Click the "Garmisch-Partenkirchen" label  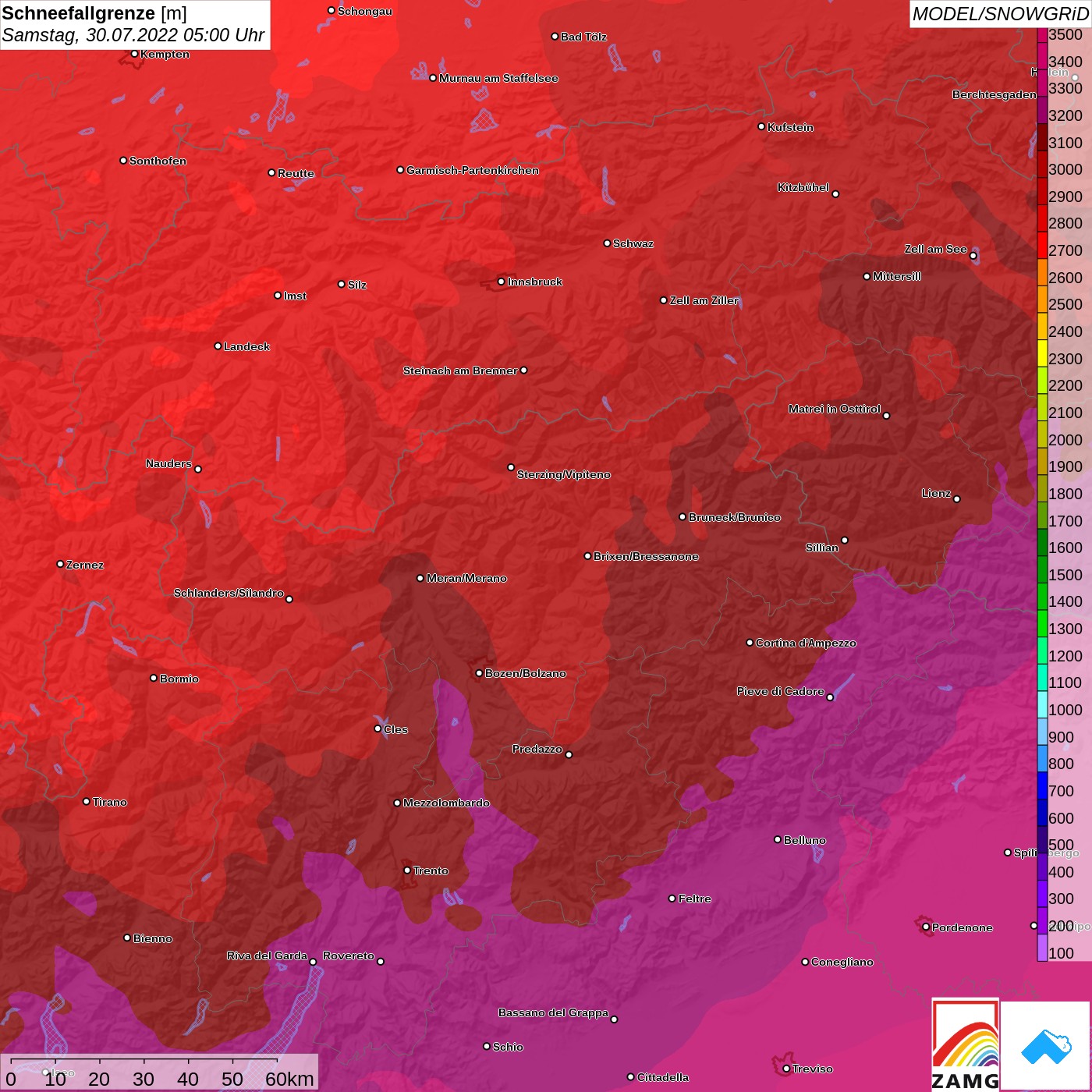(x=473, y=170)
